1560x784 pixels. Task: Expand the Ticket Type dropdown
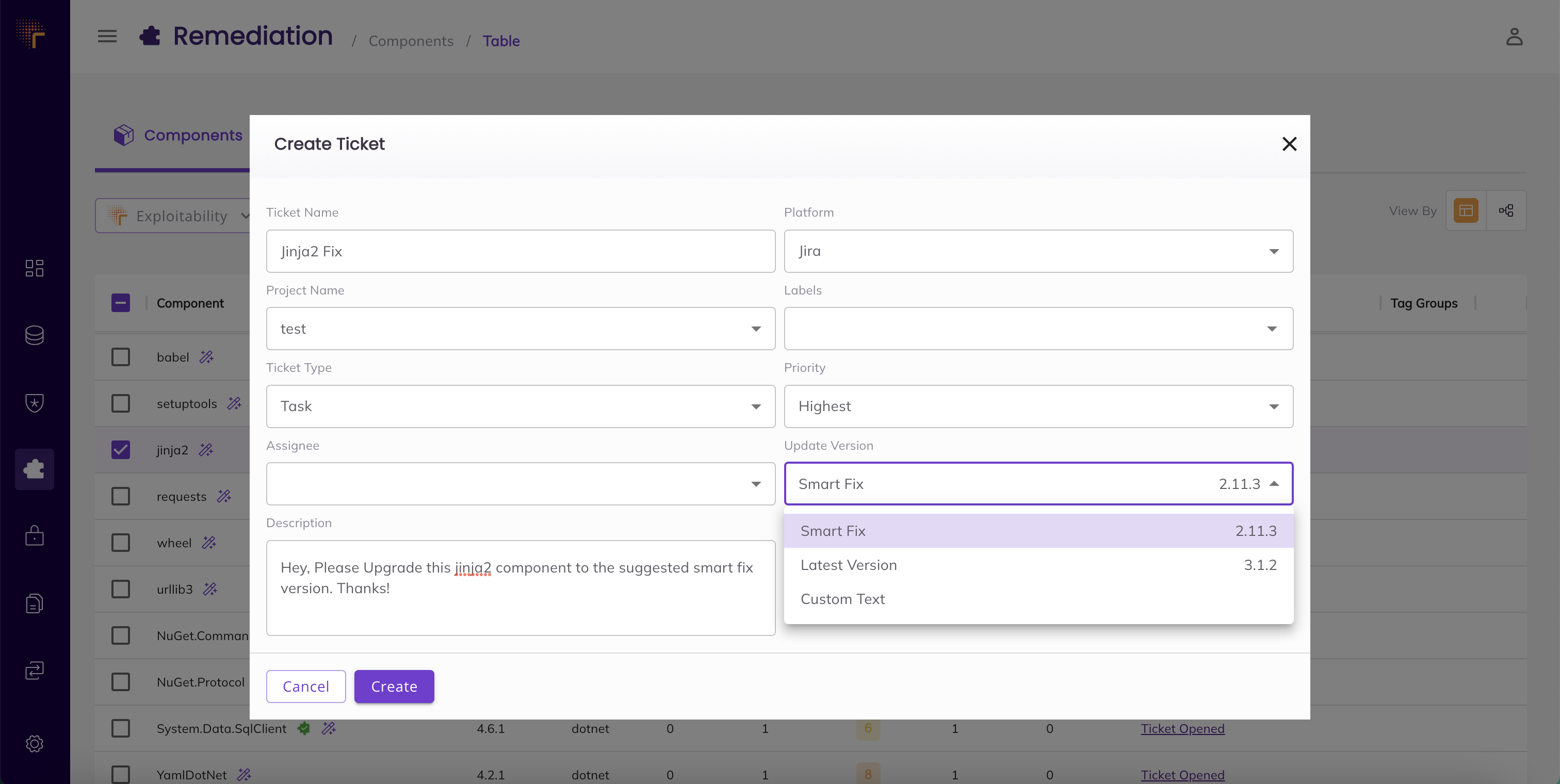coord(520,406)
